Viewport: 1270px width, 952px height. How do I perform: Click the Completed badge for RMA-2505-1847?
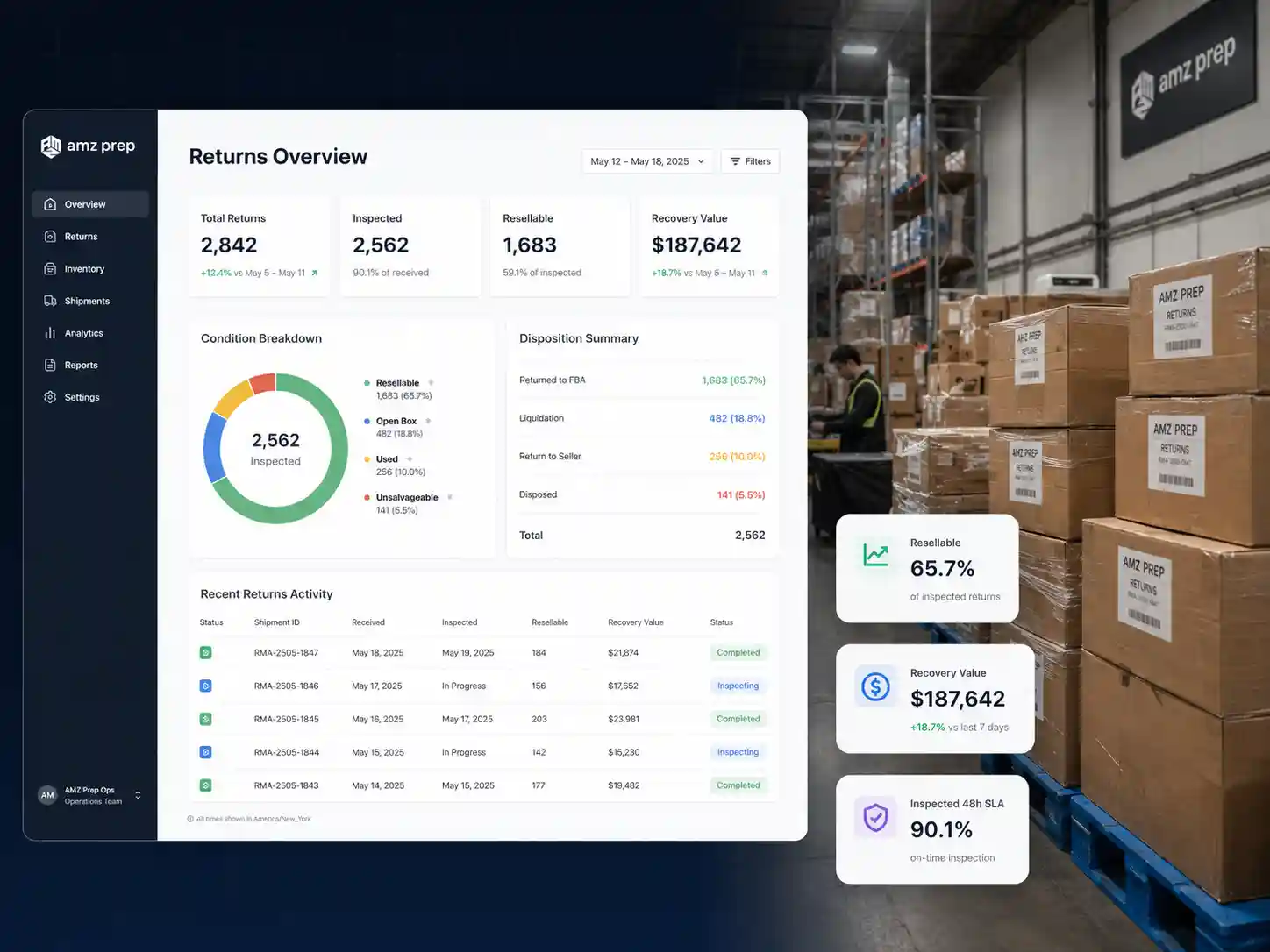(x=738, y=653)
